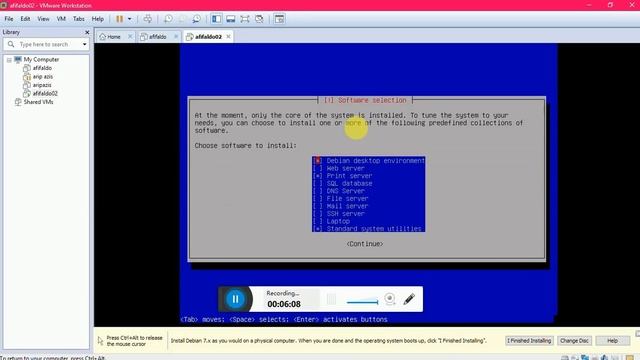Open the View menu
The width and height of the screenshot is (640, 360).
(43, 19)
